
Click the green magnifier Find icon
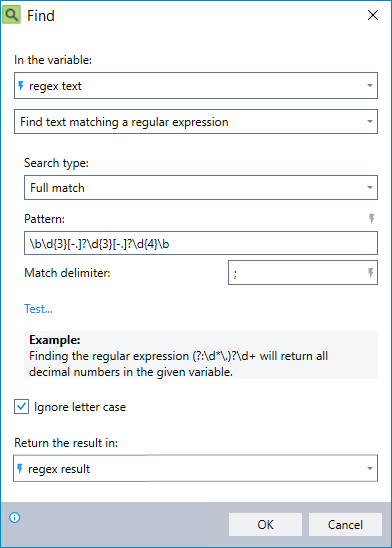(x=12, y=15)
